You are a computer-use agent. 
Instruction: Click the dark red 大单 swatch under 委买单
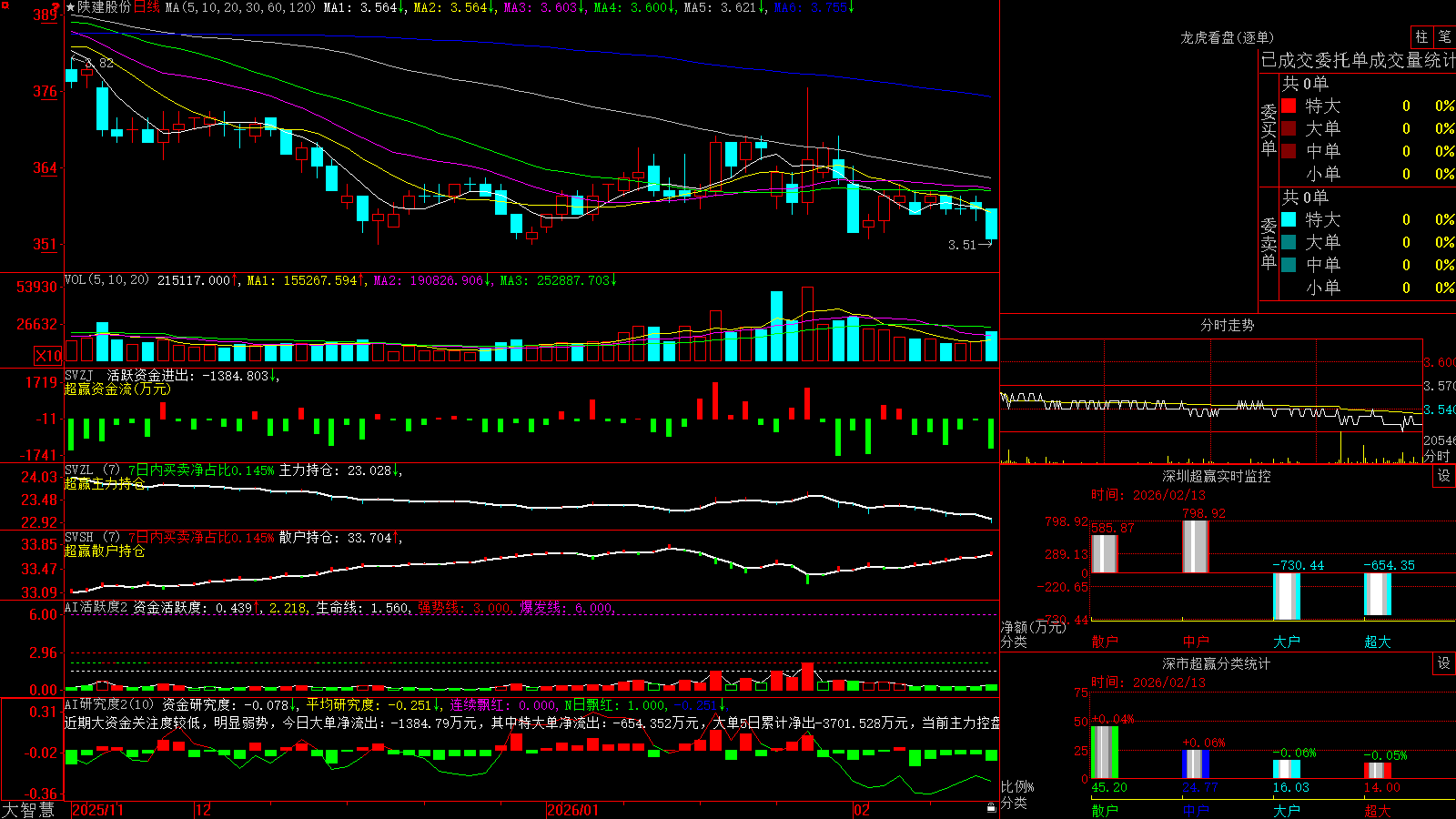[x=1289, y=128]
